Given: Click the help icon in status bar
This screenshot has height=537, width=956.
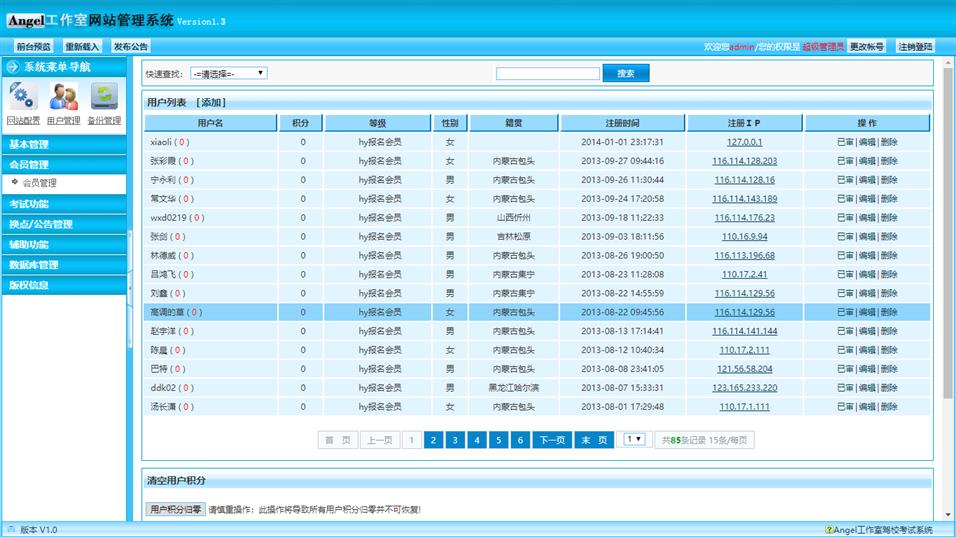Looking at the screenshot, I should tap(829, 530).
